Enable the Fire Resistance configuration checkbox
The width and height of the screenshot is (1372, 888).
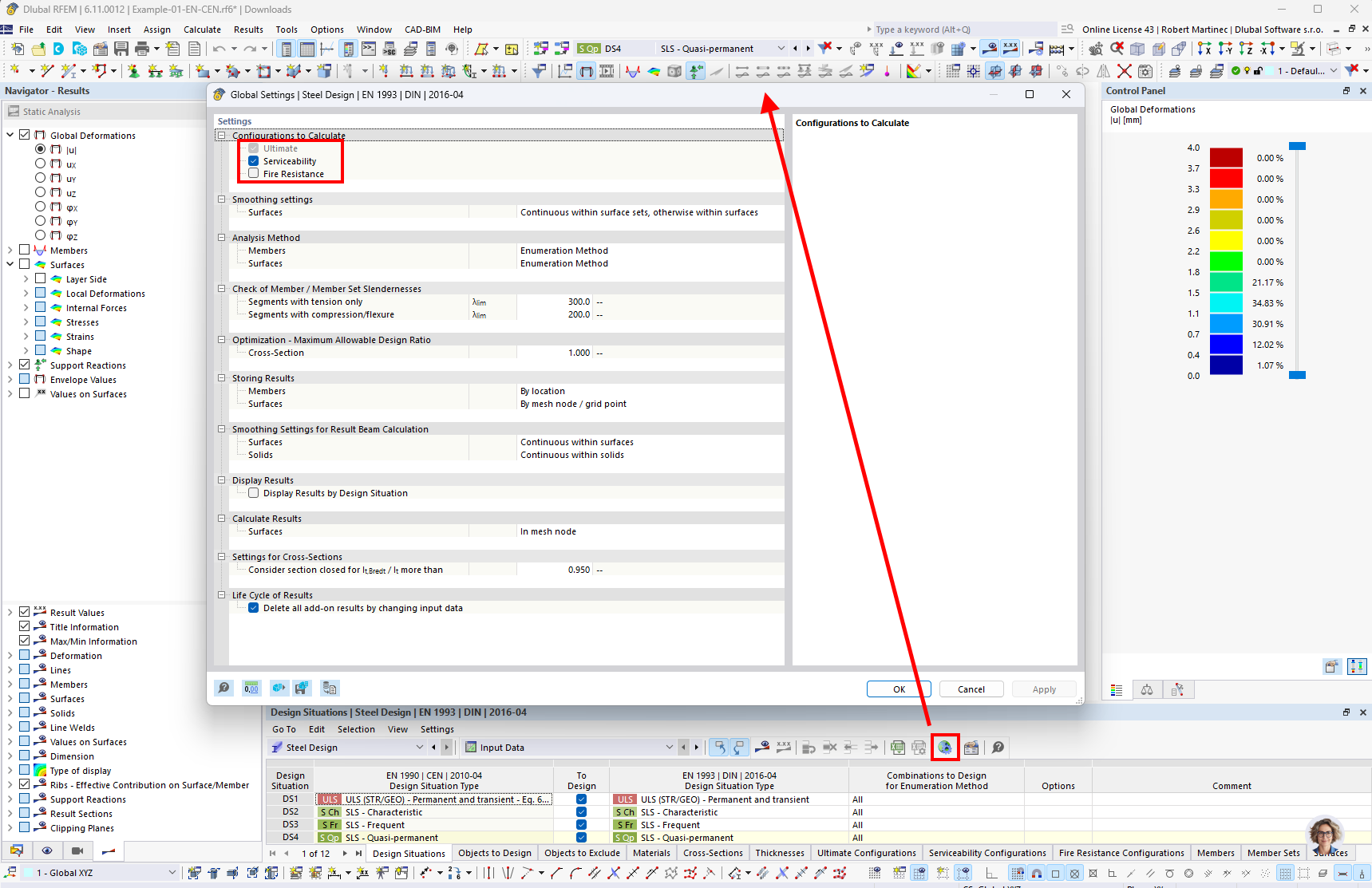point(253,174)
